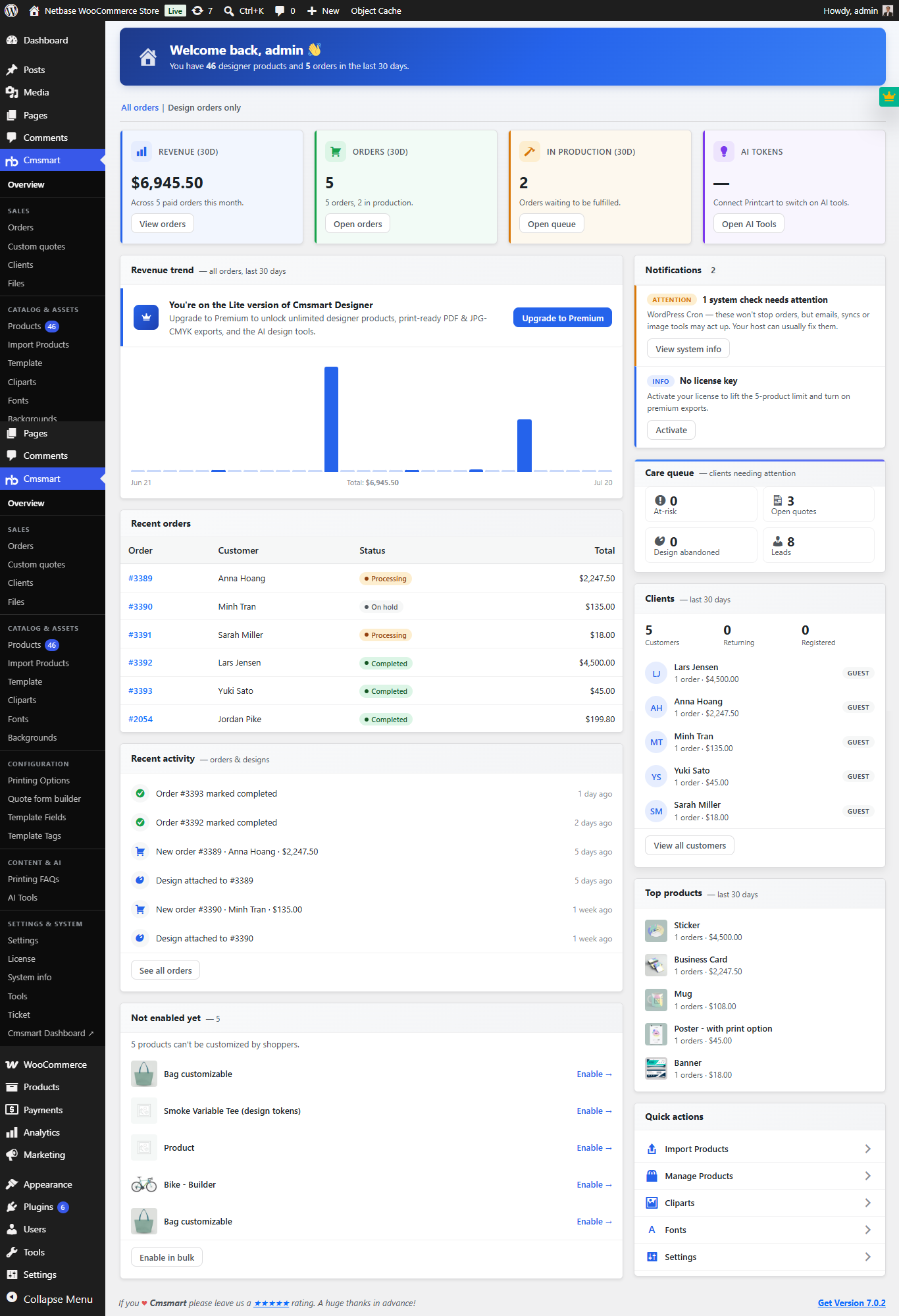Collapse the admin sidebar menu
Screen dimensions: 899x1316
tap(53, 1299)
